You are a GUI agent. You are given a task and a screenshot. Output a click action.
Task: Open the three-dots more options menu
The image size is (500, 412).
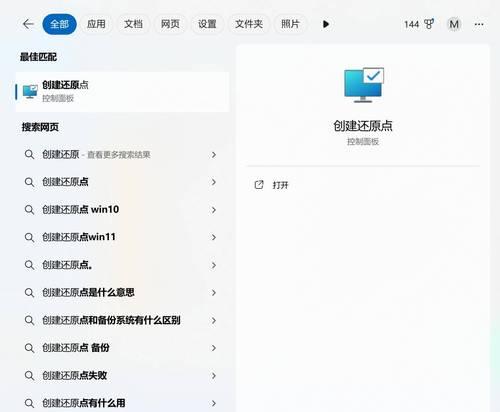479,24
